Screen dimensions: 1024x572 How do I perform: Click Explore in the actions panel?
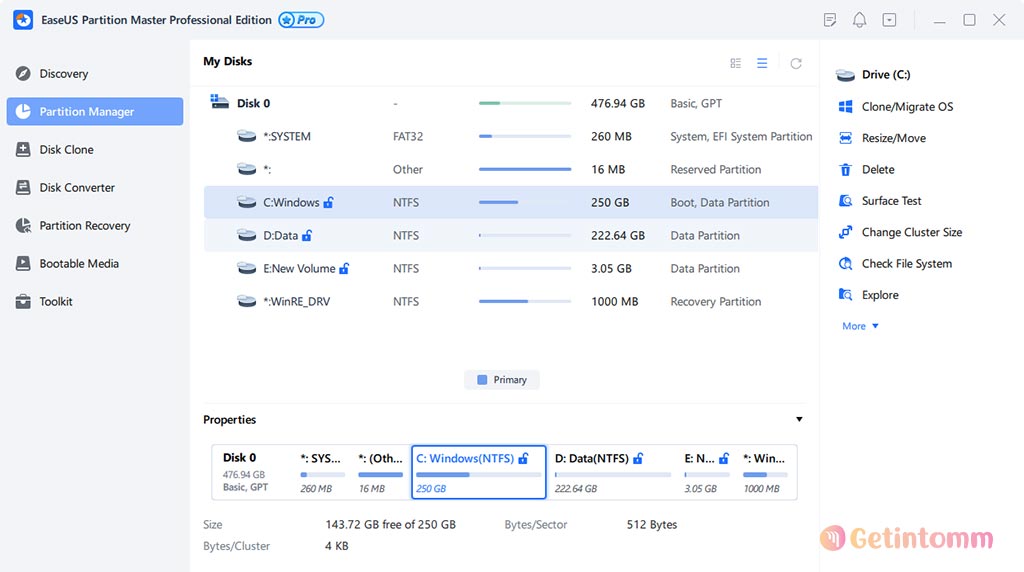pos(880,294)
